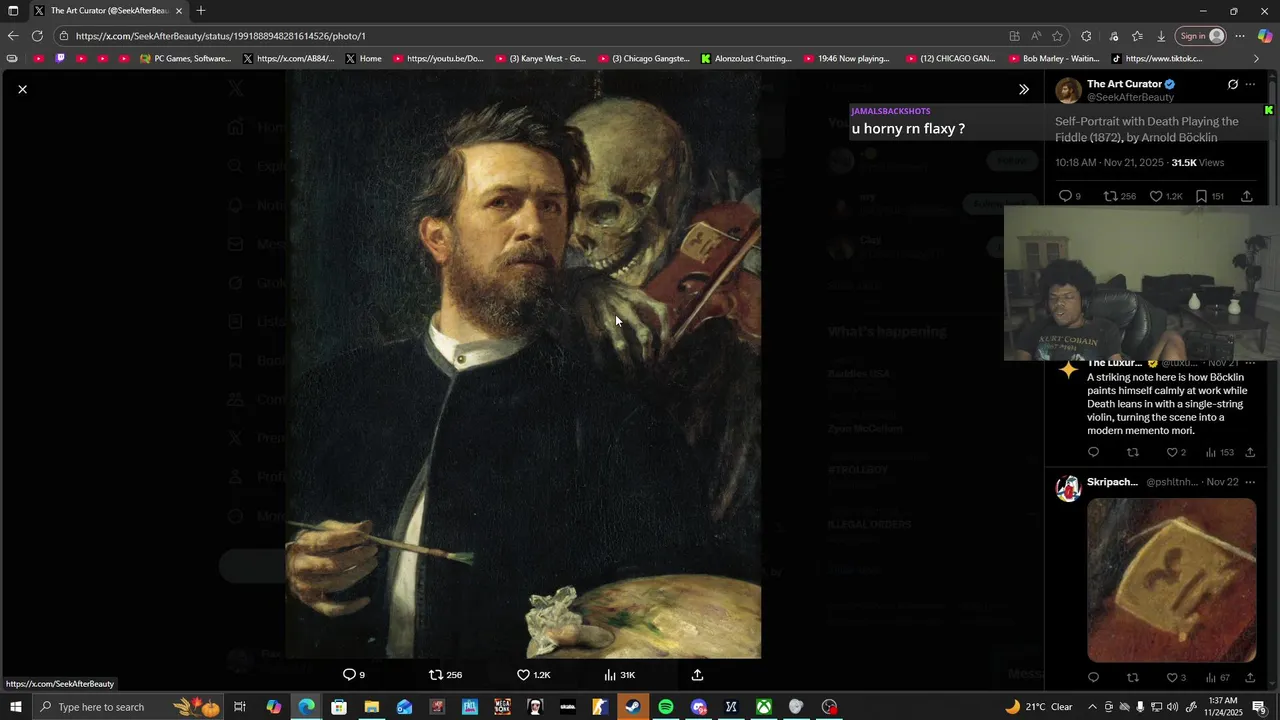The width and height of the screenshot is (1280, 720).
Task: Open Kanye West bookmark
Action: [541, 59]
